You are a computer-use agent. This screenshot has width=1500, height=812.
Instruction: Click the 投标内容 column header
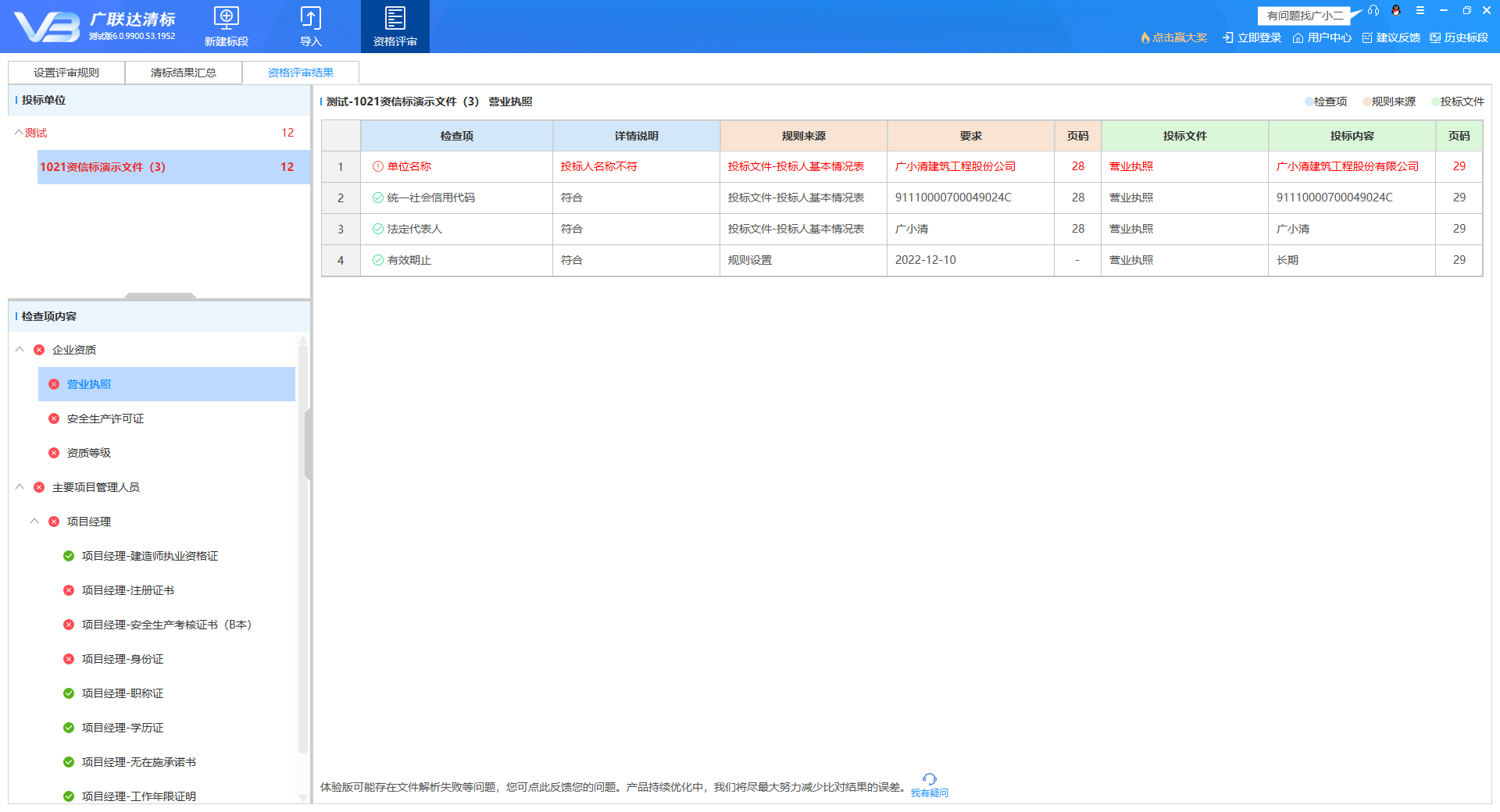(1352, 136)
